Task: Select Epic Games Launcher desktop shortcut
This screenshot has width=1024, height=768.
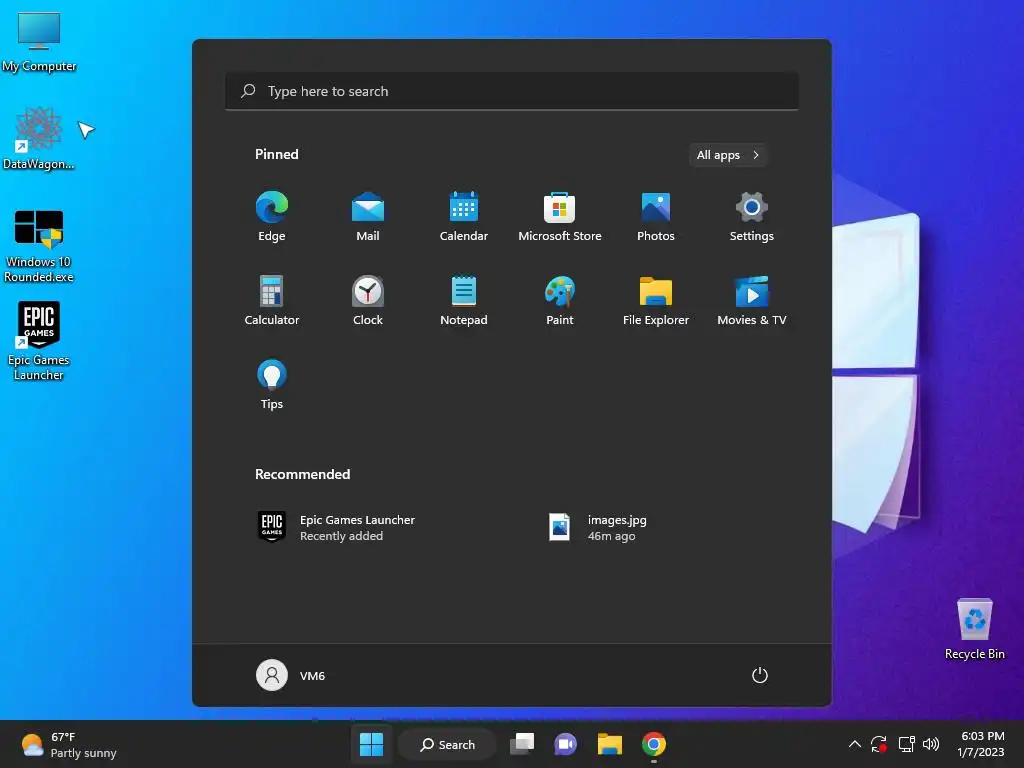Action: click(x=39, y=341)
